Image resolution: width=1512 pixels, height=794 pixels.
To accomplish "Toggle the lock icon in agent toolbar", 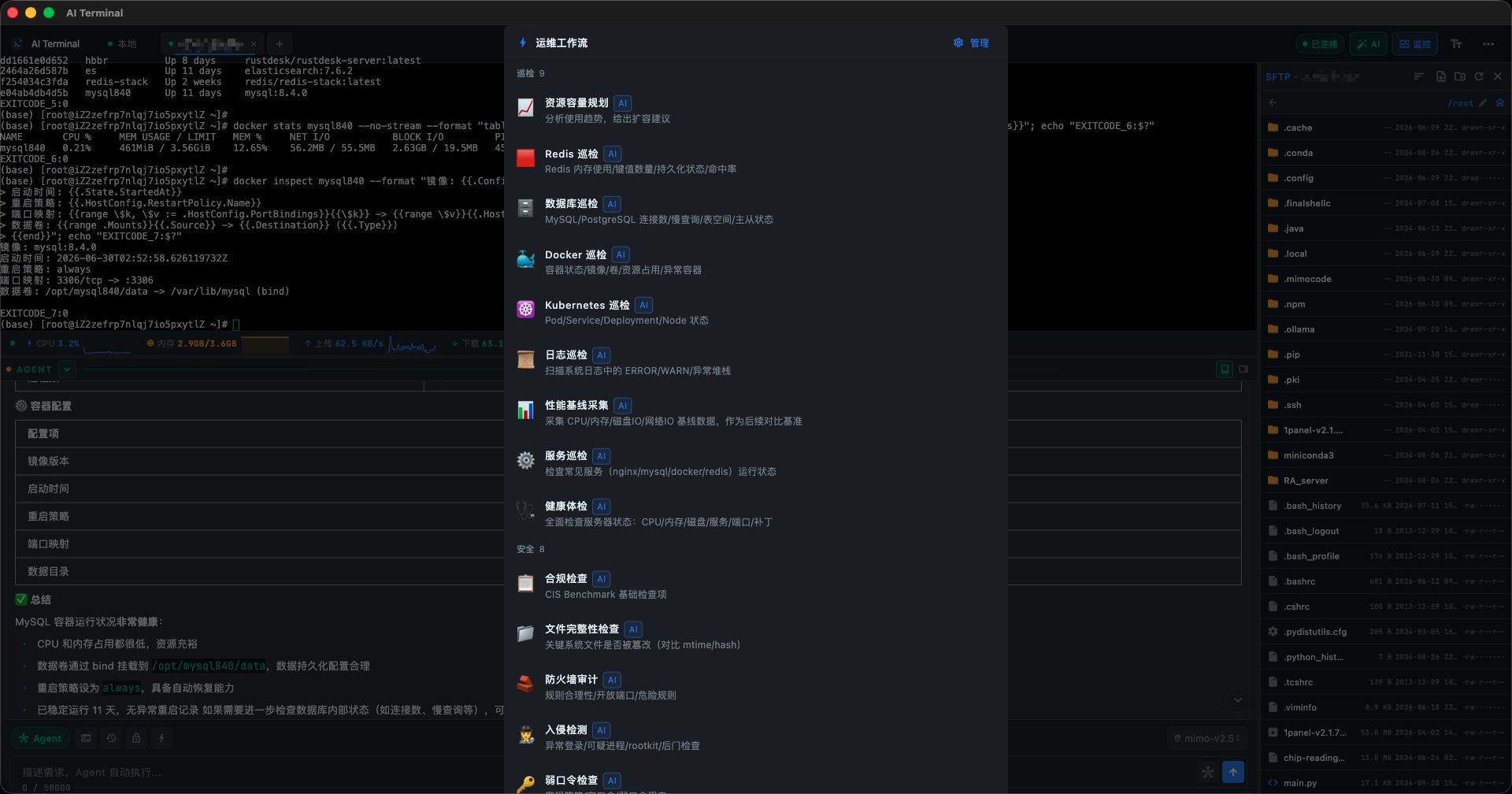I will (x=136, y=738).
